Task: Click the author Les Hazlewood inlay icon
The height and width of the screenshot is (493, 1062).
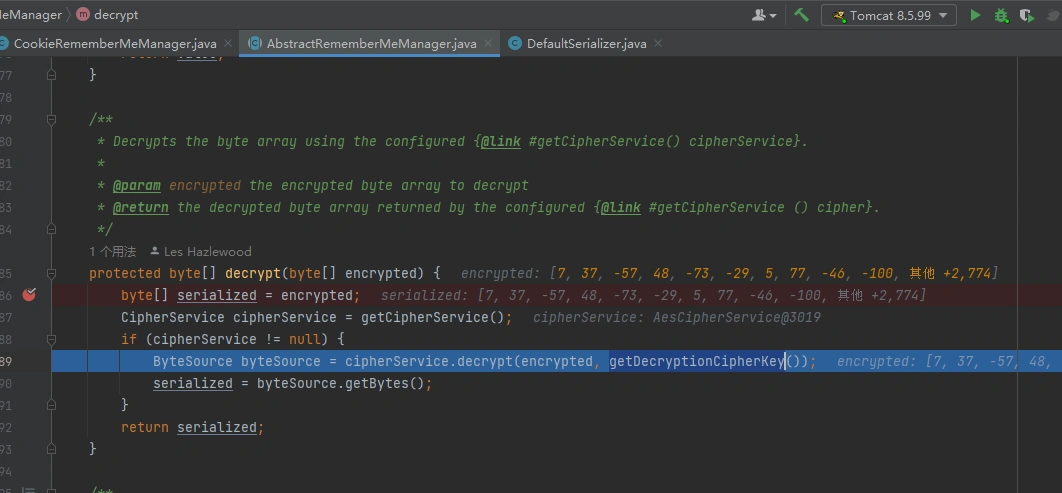Action: (x=155, y=252)
